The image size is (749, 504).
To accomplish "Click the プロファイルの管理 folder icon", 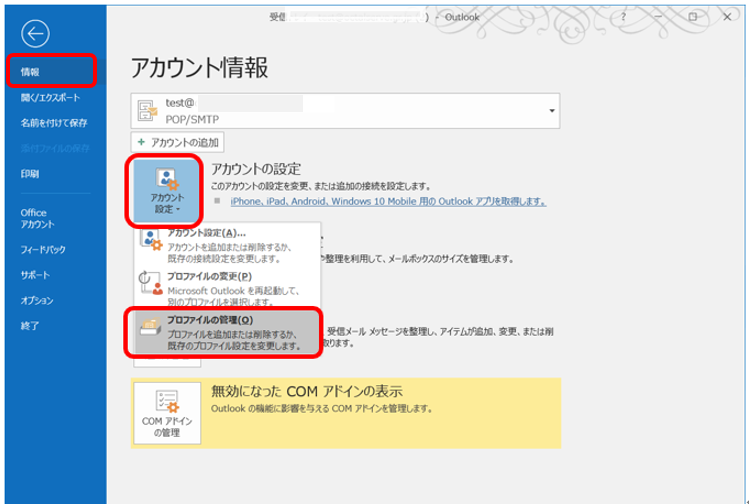I will [x=150, y=326].
